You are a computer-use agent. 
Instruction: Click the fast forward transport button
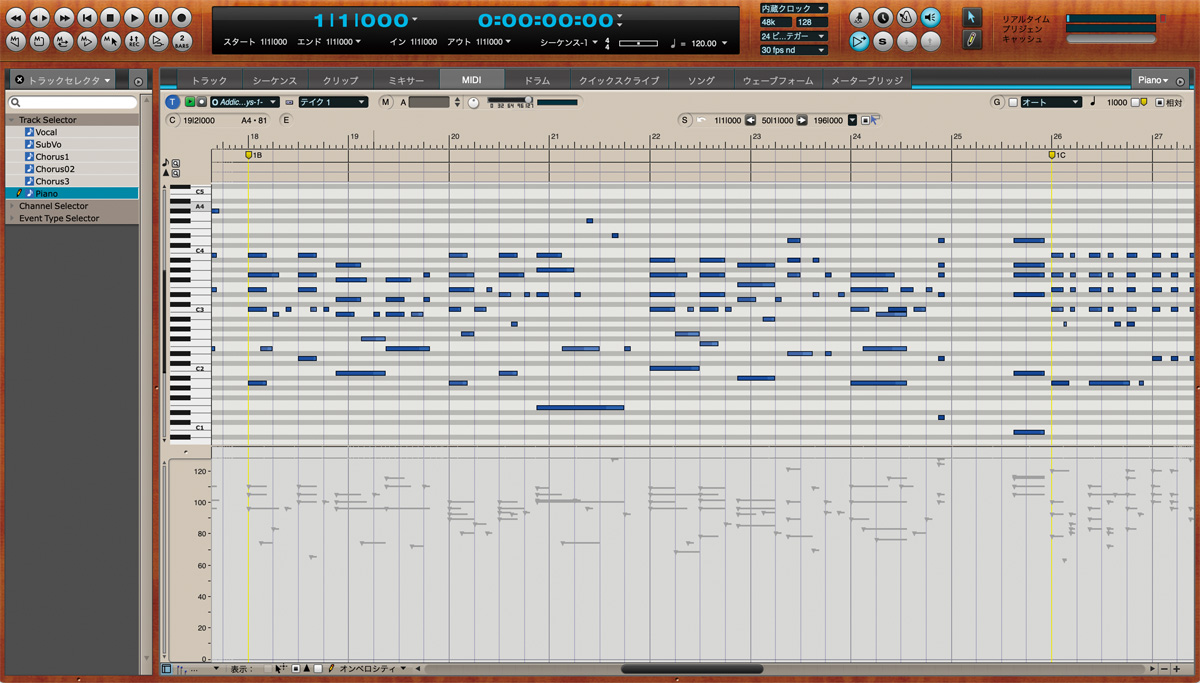pos(64,17)
